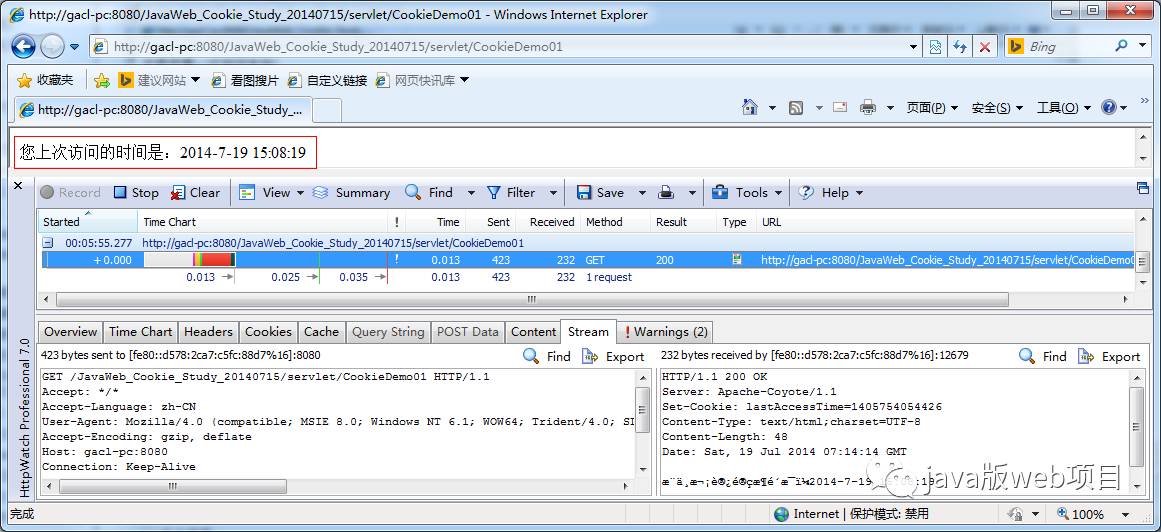The image size is (1161, 532).
Task: Open the 页面(P) menu
Action: pyautogui.click(x=932, y=108)
